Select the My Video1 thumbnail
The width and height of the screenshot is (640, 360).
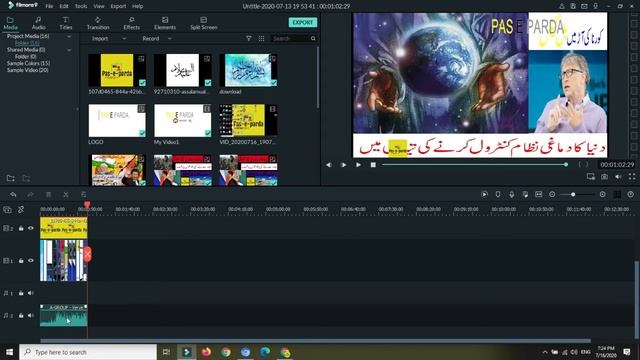[x=182, y=120]
